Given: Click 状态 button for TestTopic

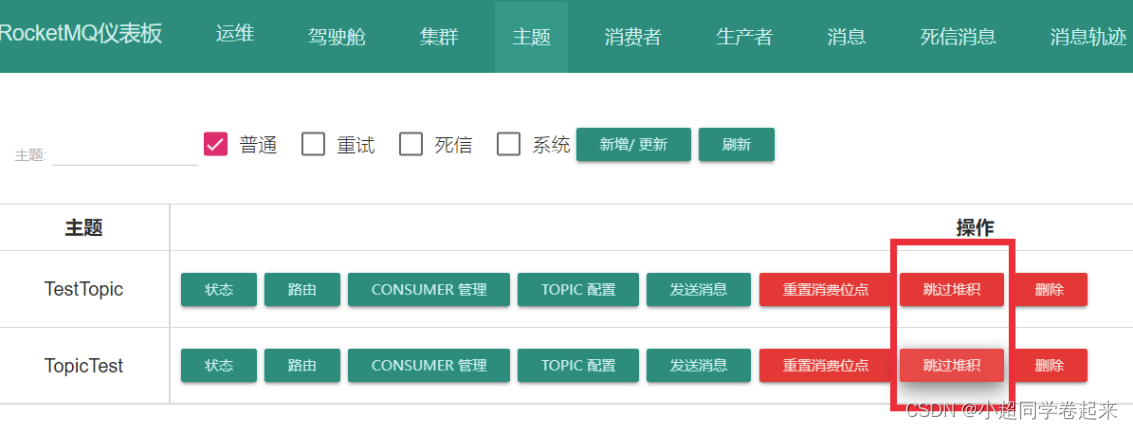Looking at the screenshot, I should 219,290.
